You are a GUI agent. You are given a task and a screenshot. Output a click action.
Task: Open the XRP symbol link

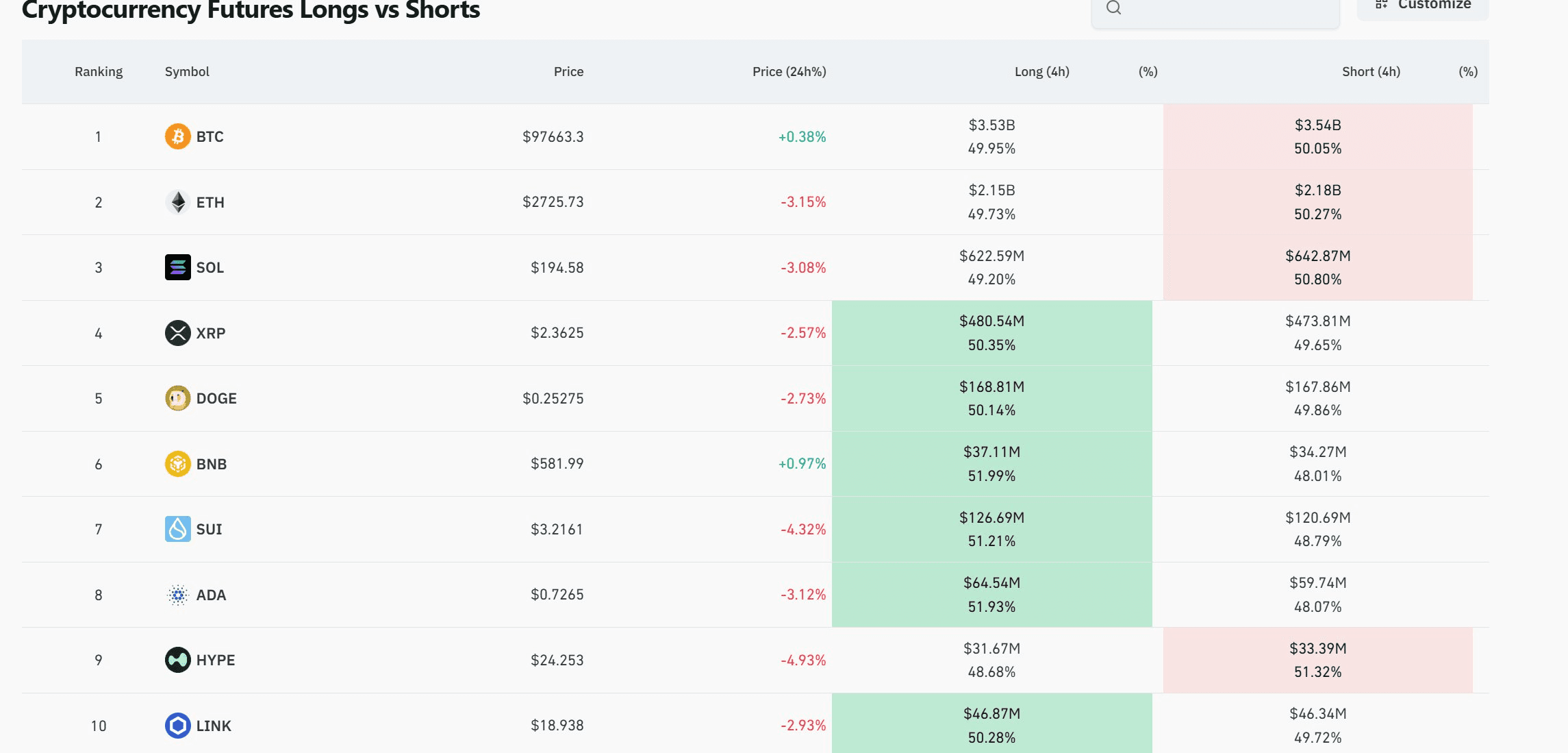211,333
